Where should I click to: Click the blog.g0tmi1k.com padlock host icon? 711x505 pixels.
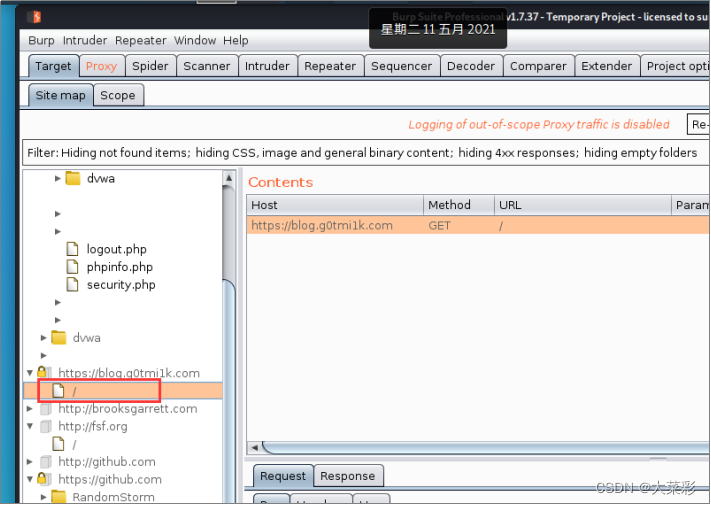coord(44,373)
